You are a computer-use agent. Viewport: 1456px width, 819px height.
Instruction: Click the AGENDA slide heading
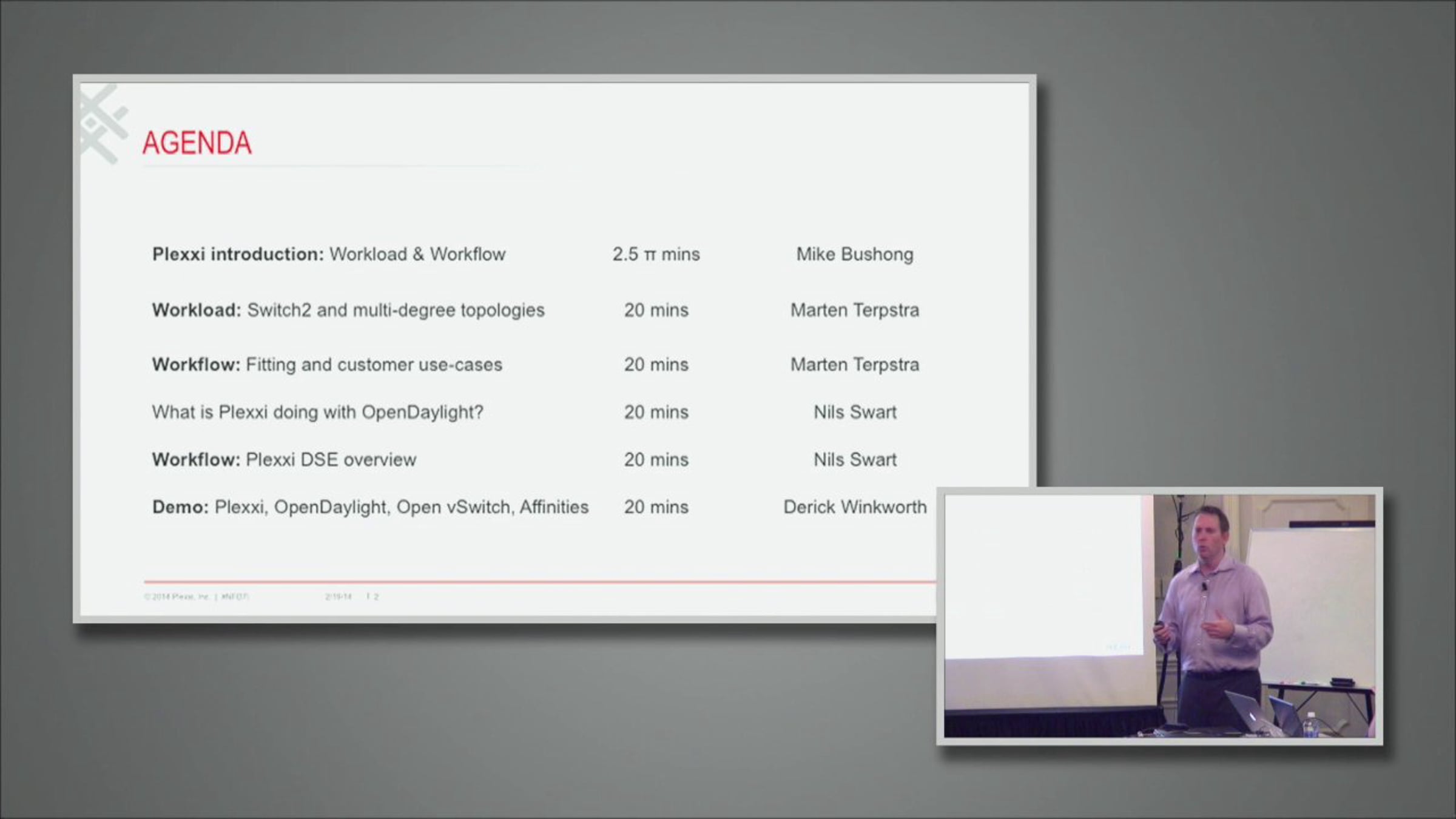coord(197,143)
